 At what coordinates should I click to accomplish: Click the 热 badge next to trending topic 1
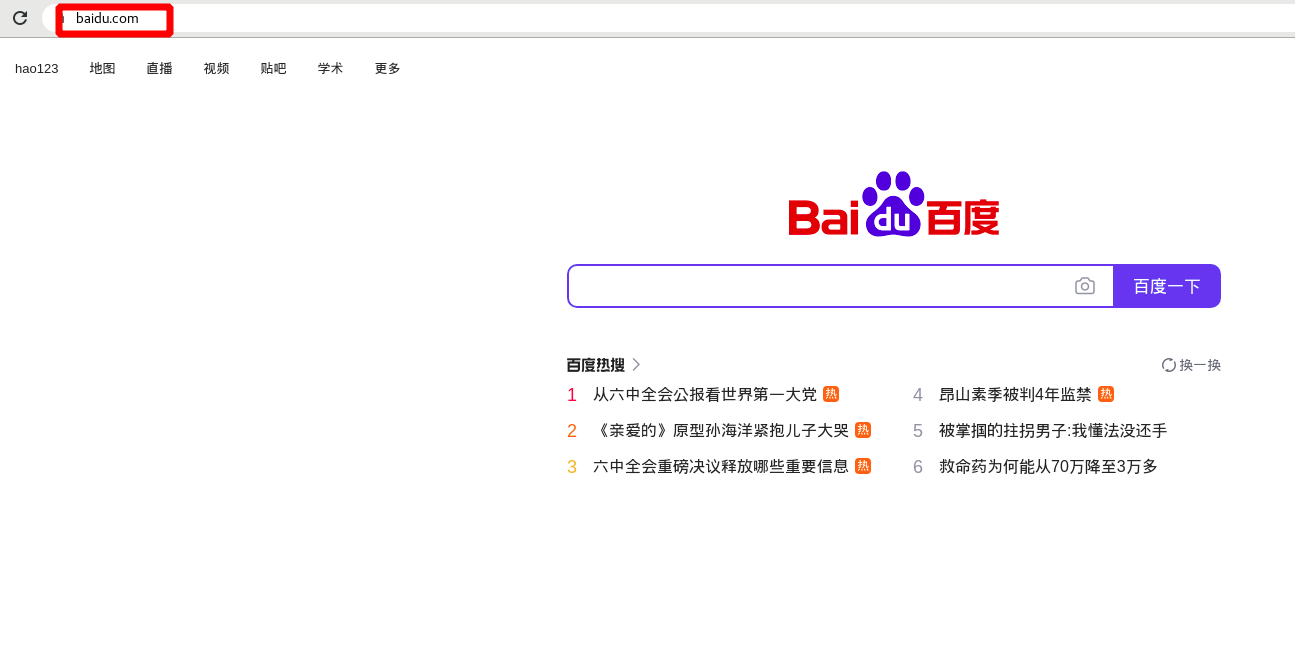831,394
